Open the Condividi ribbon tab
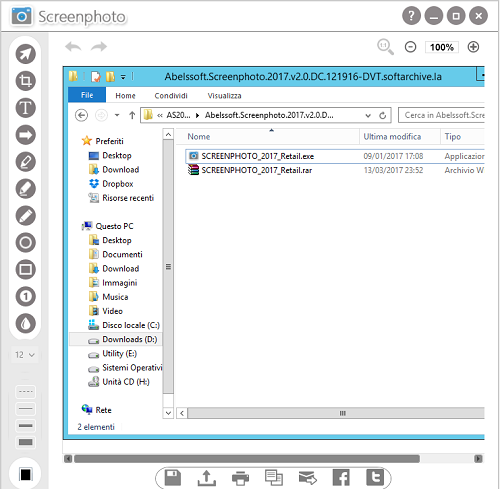The height and width of the screenshot is (489, 500). point(171,96)
